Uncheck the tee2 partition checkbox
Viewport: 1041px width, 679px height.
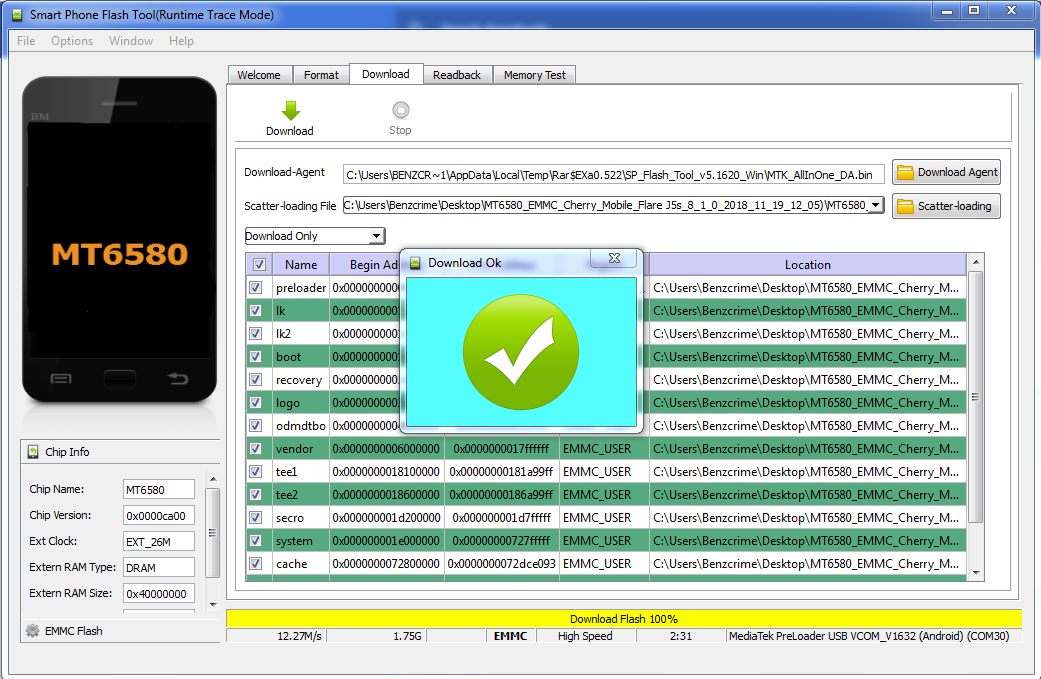pos(256,494)
